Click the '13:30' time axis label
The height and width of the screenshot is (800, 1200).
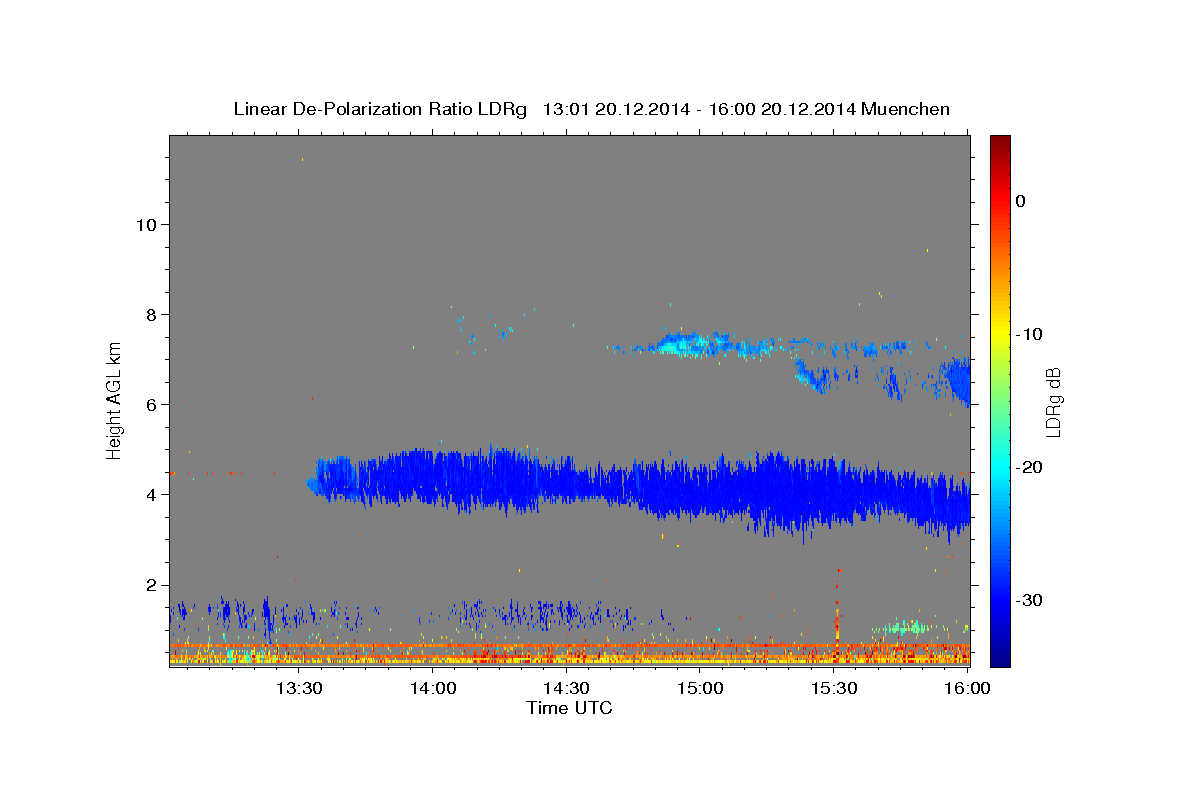click(x=299, y=688)
